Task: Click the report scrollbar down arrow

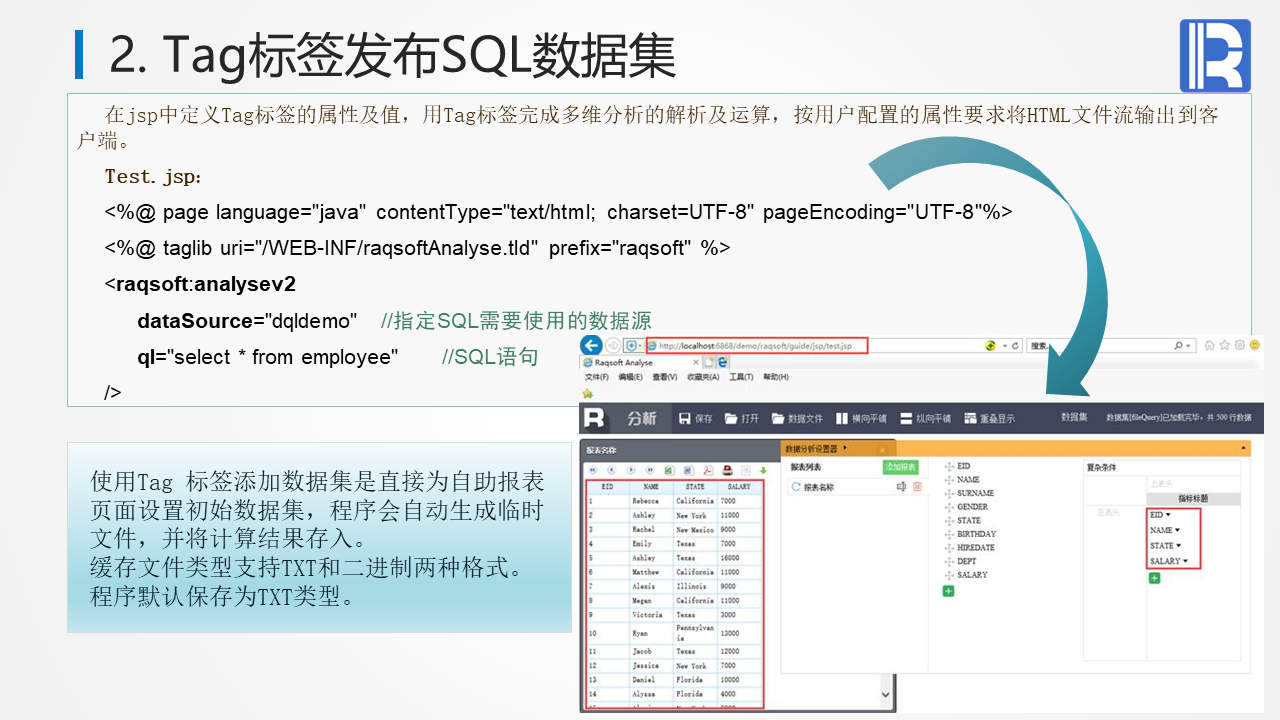Action: coord(885,694)
